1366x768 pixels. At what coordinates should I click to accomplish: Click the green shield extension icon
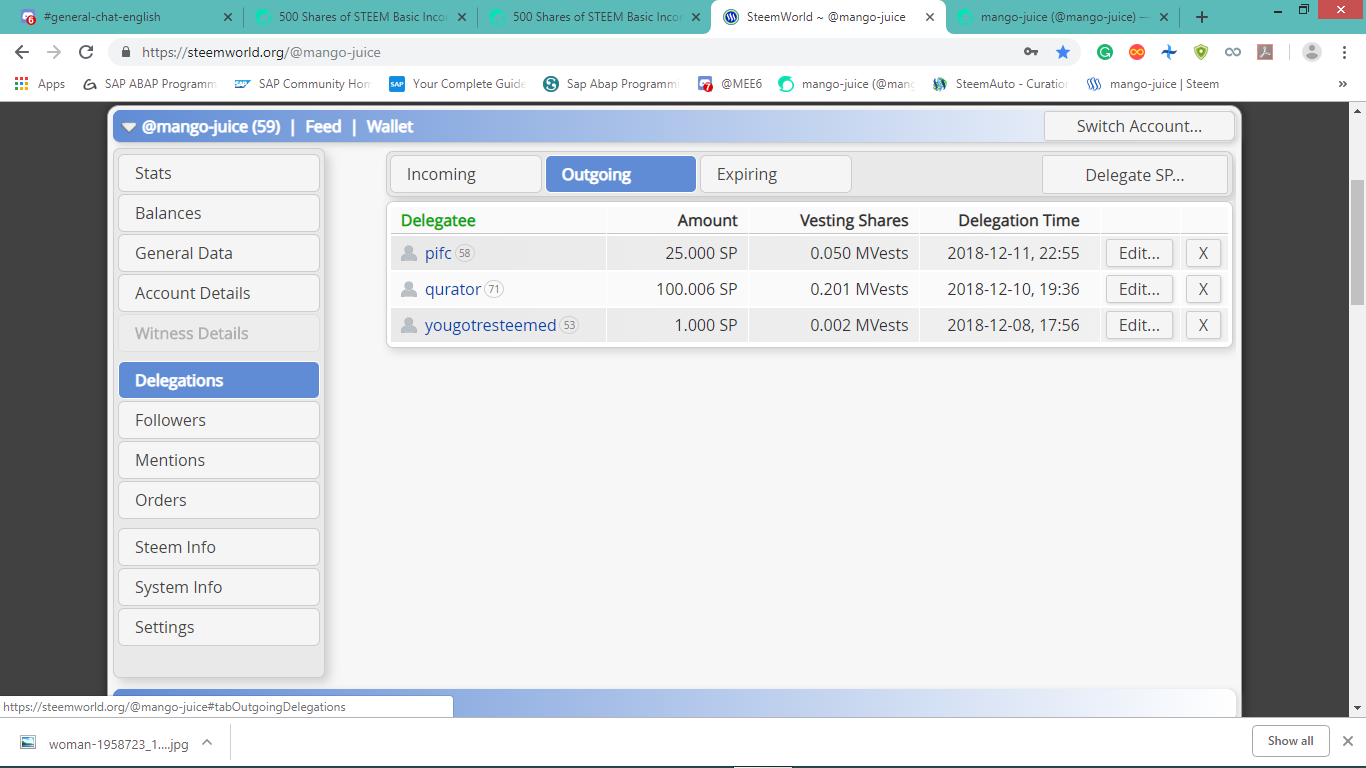point(1201,52)
